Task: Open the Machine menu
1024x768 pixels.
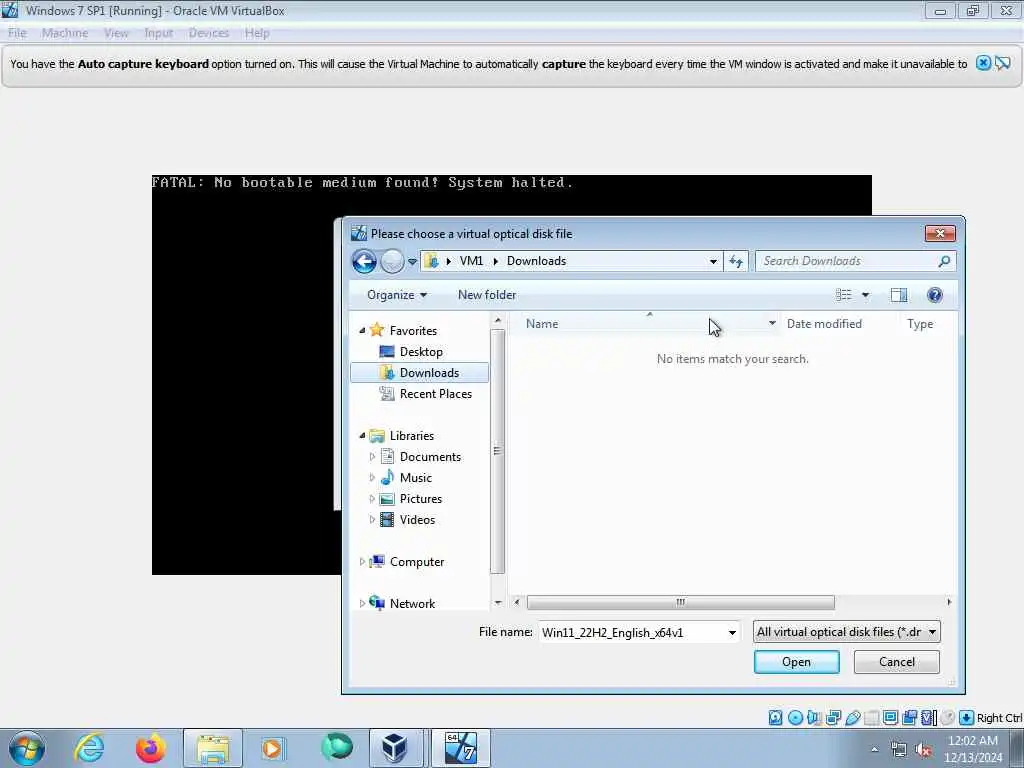Action: (x=65, y=33)
